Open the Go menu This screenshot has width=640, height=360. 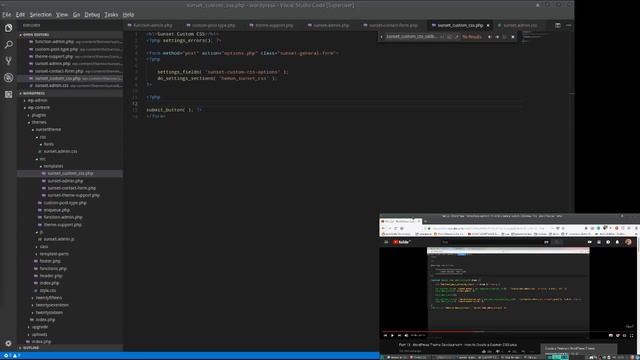click(76, 15)
